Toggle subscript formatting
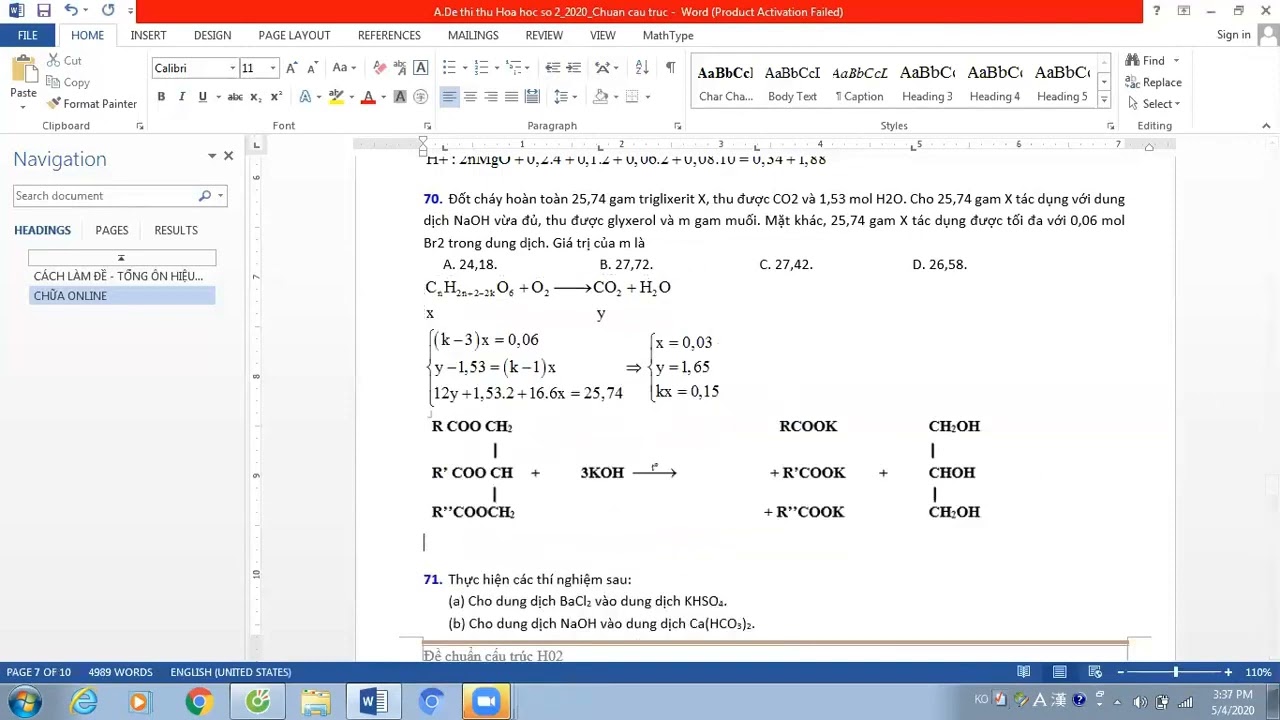The image size is (1280, 720). [x=256, y=97]
